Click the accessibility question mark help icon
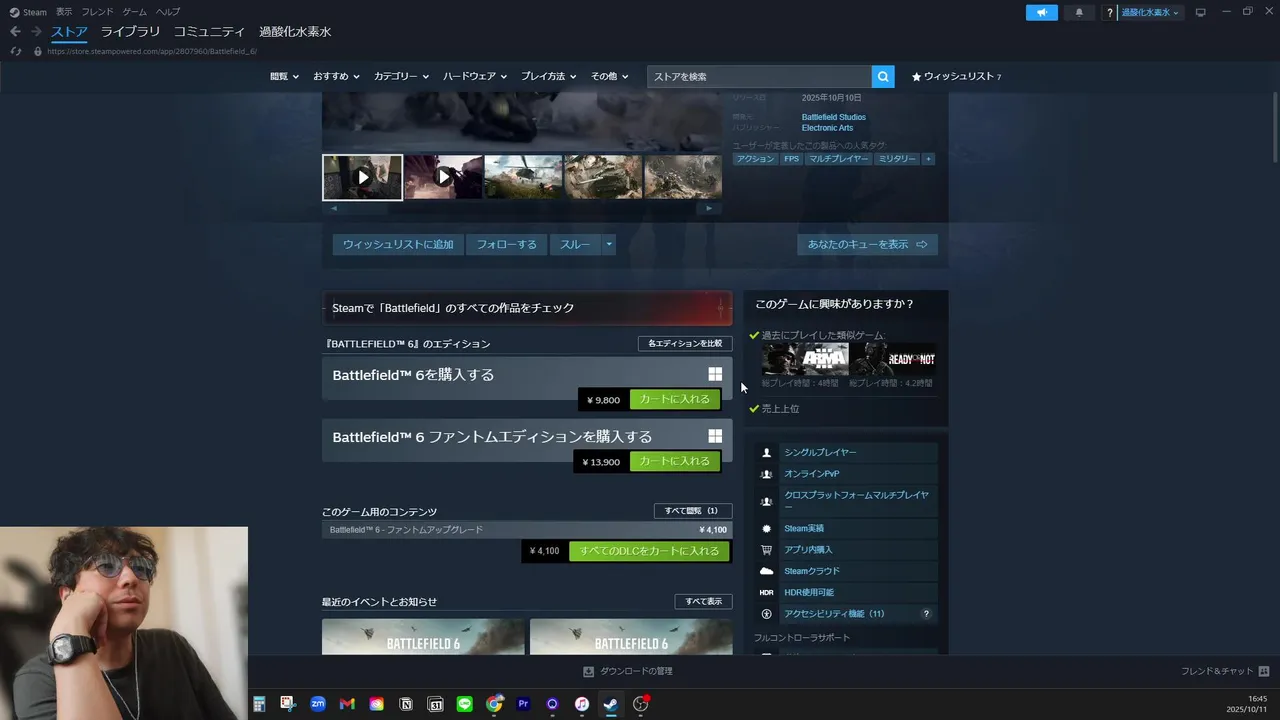Viewport: 1280px width, 720px height. click(x=926, y=614)
